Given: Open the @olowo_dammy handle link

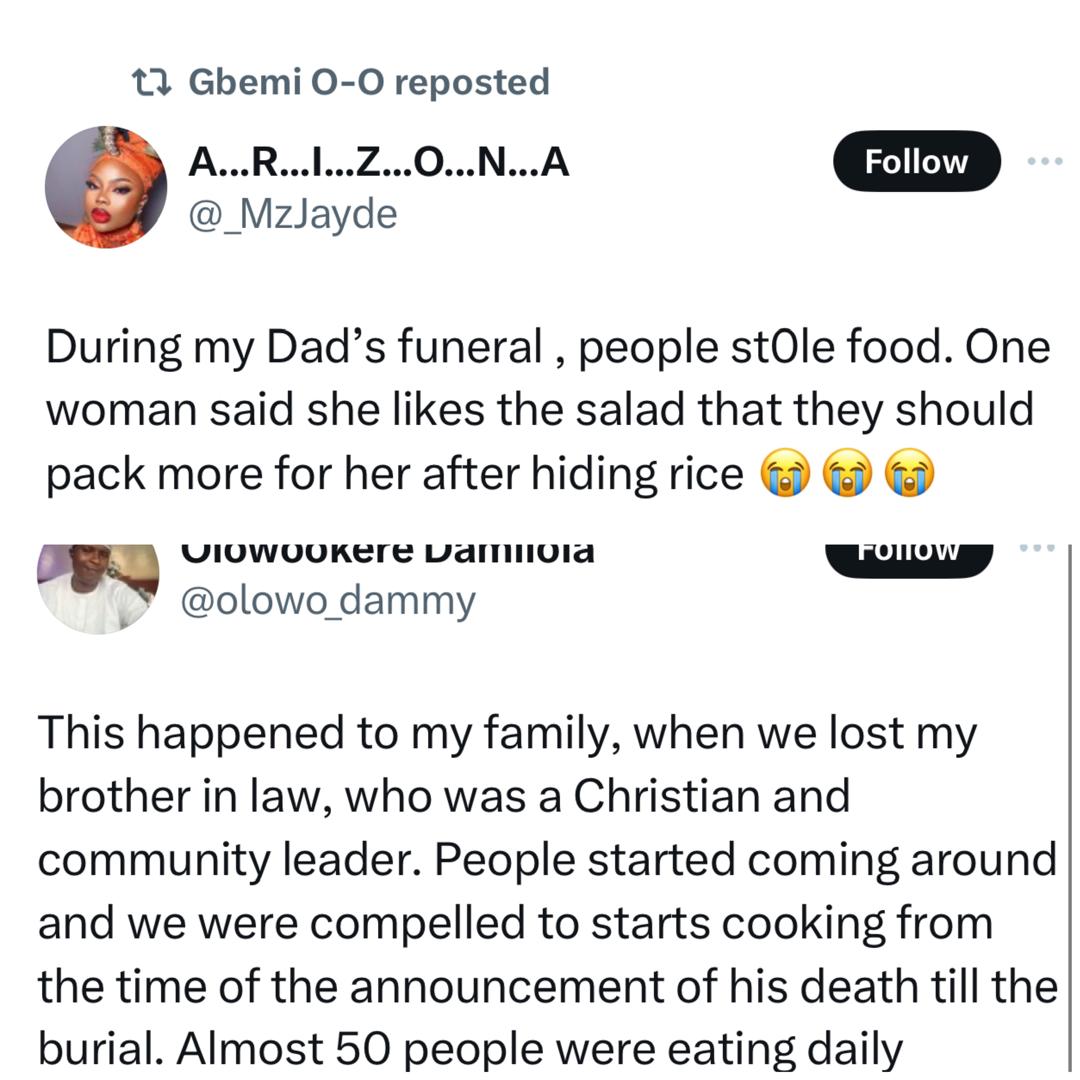Looking at the screenshot, I should [326, 600].
